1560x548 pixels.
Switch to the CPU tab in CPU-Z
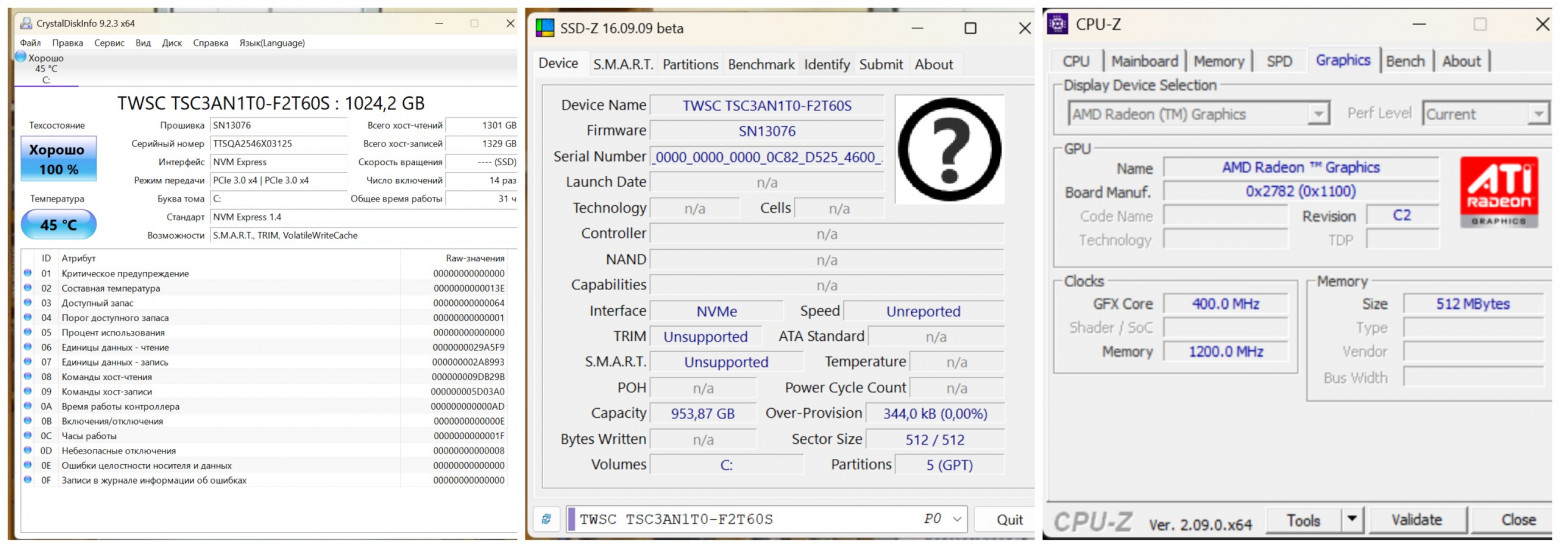coord(1077,61)
